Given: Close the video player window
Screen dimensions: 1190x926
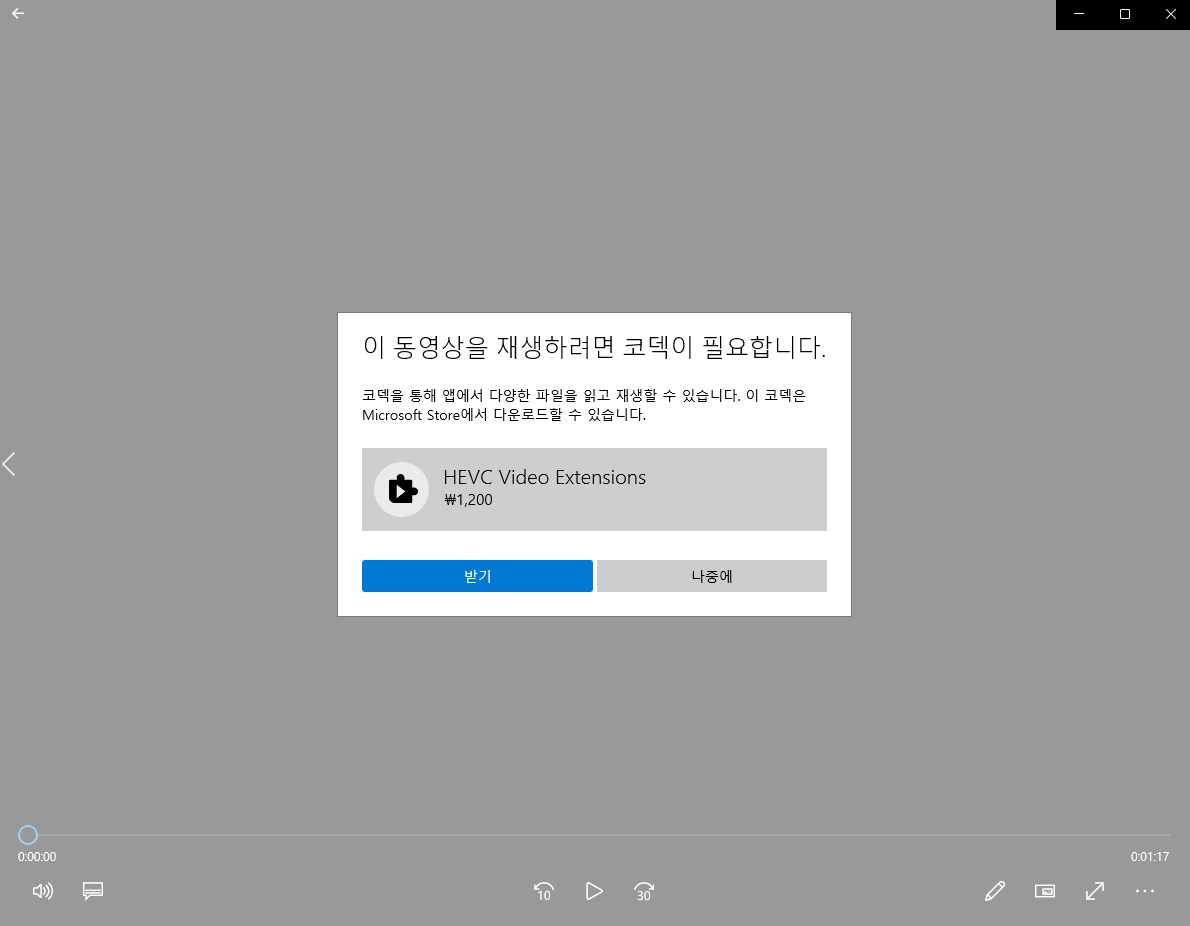Looking at the screenshot, I should tap(1170, 14).
